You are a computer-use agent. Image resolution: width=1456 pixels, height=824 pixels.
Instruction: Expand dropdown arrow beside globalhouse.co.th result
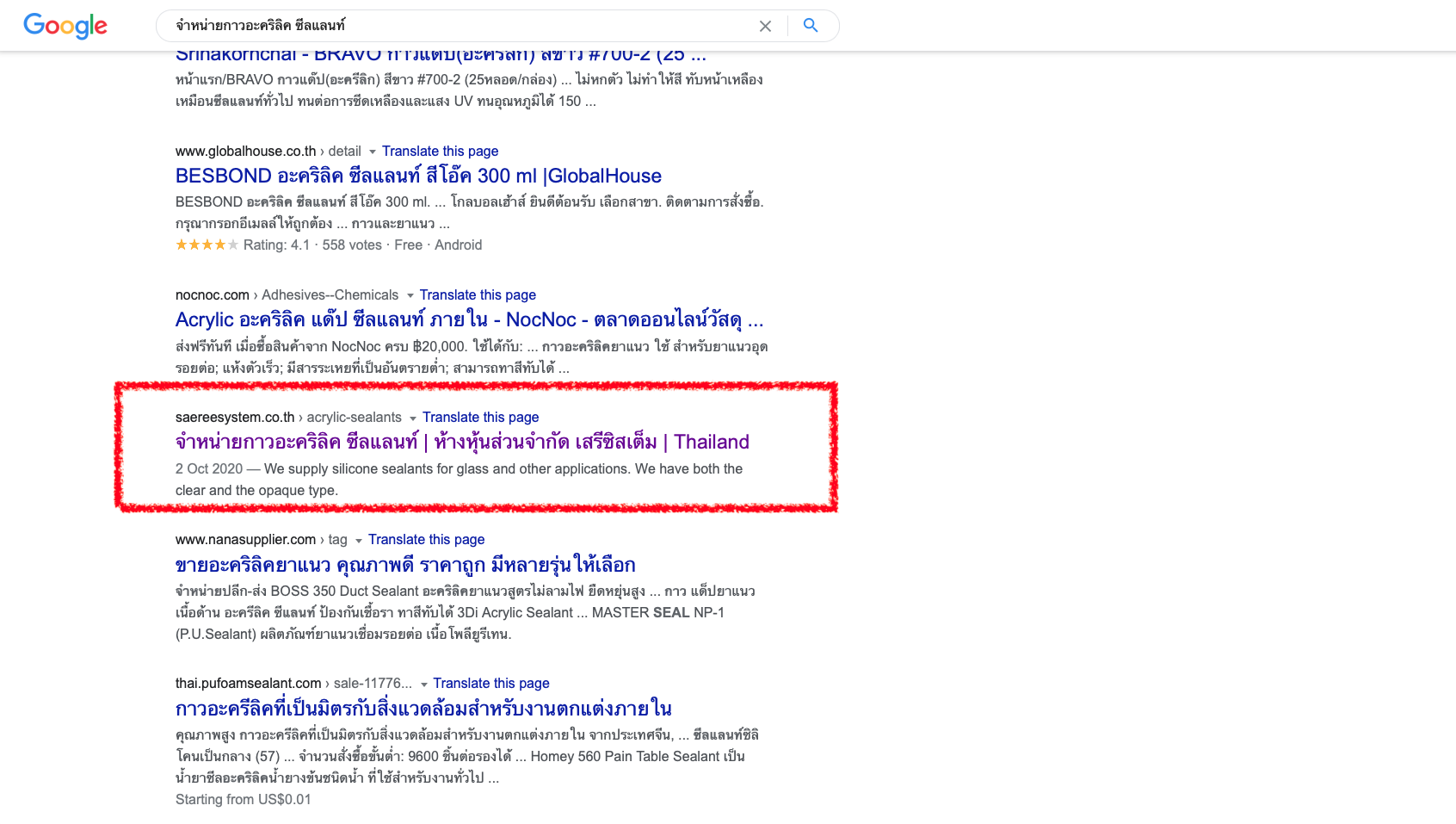click(373, 152)
